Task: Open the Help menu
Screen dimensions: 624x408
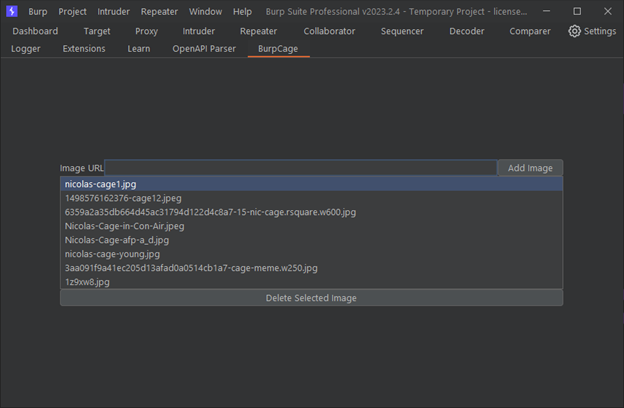Action: point(242,12)
